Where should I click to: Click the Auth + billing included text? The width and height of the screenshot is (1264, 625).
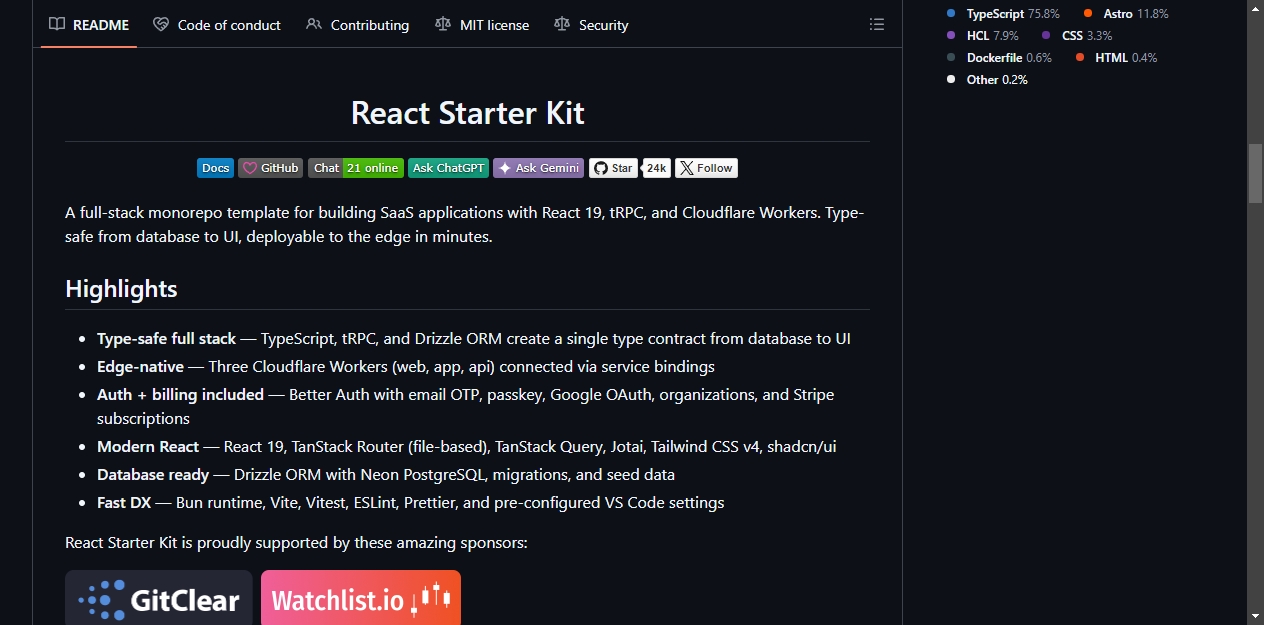coord(180,395)
